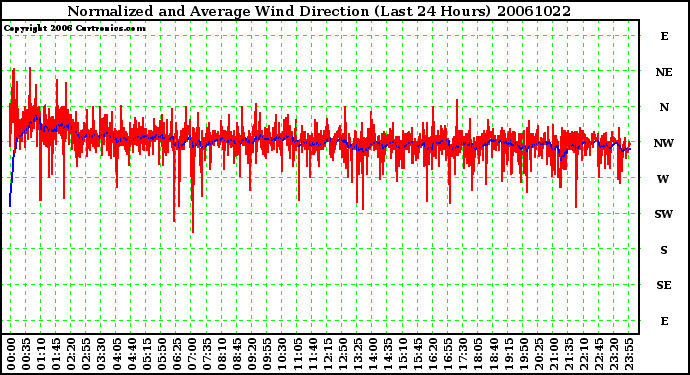Click the 06:25 time label
The height and width of the screenshot is (375, 690).
tap(177, 354)
